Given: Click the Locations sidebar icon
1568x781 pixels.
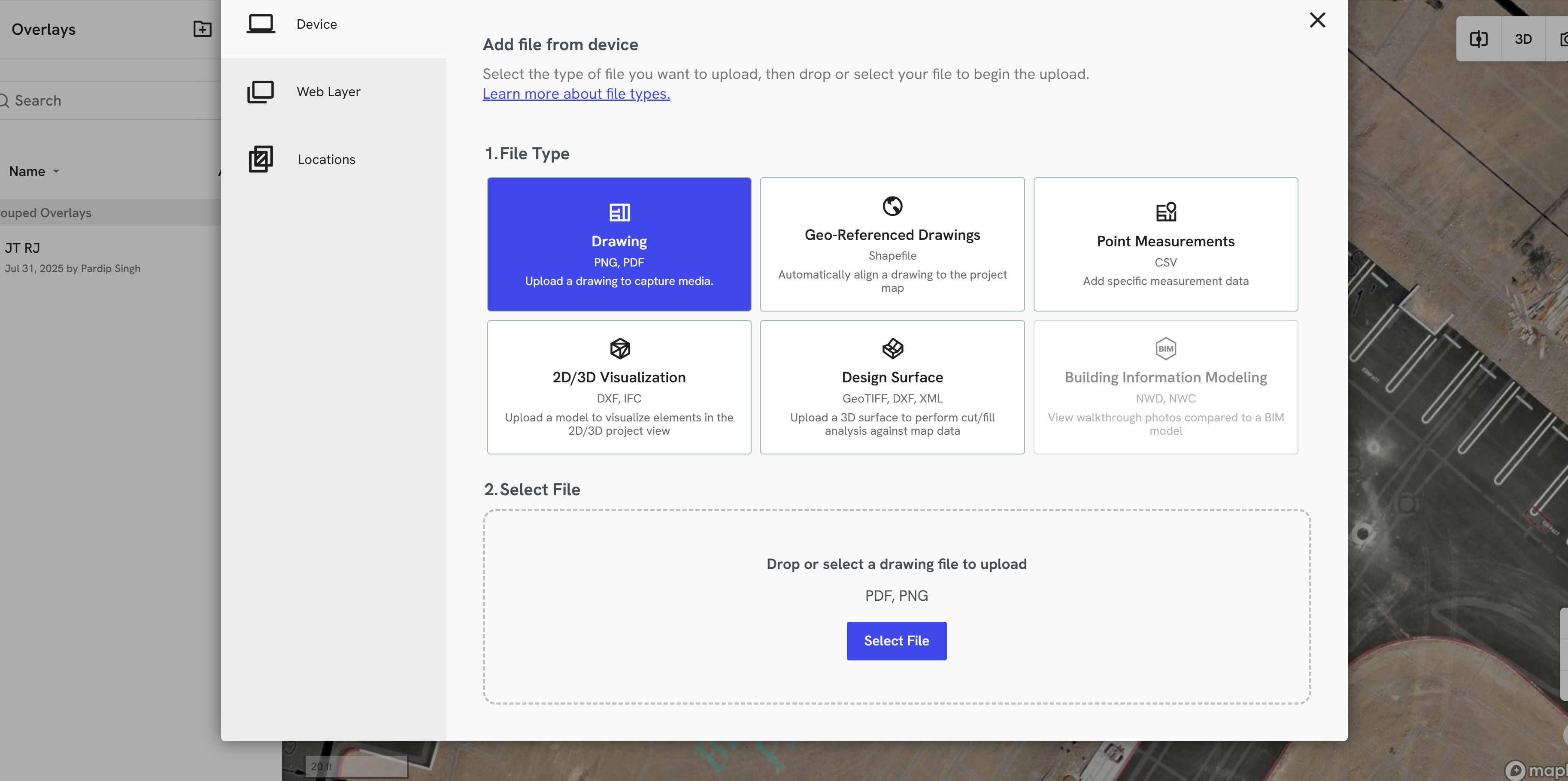Looking at the screenshot, I should coord(261,159).
